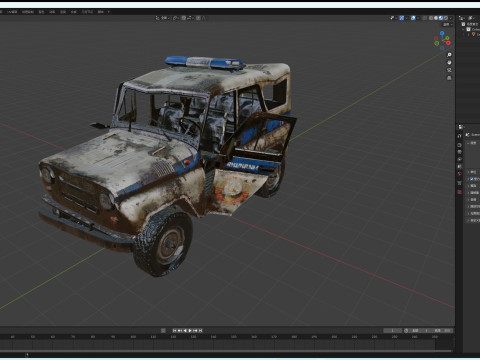
Task: Click the selectability and visibility icon
Action: point(392,18)
